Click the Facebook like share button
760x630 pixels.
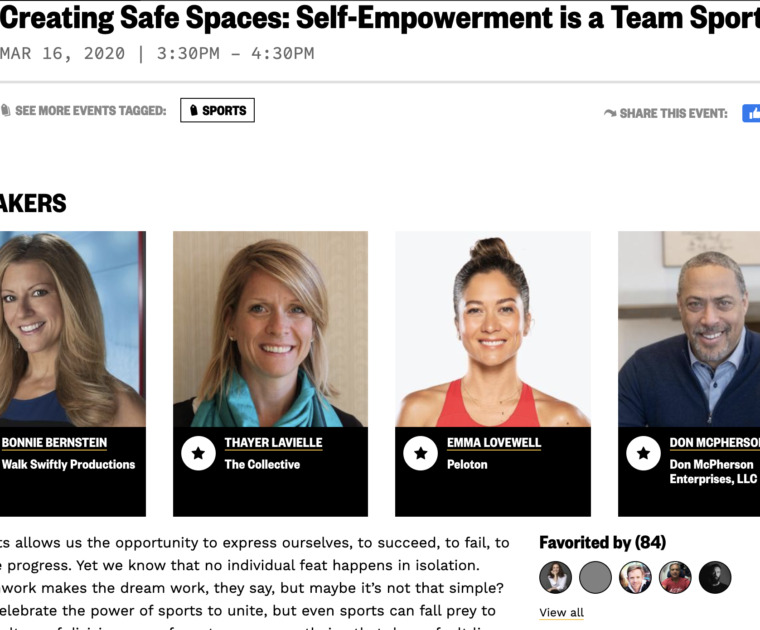tap(751, 113)
